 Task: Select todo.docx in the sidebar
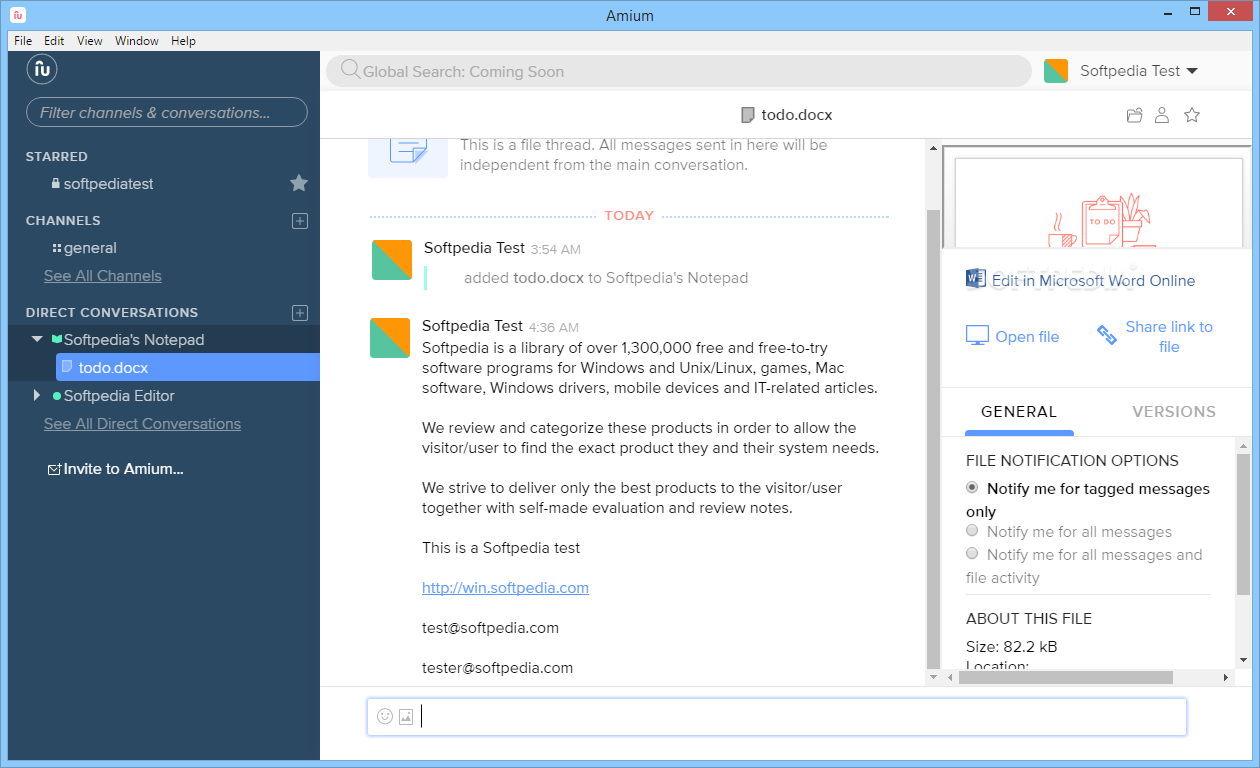coord(188,367)
